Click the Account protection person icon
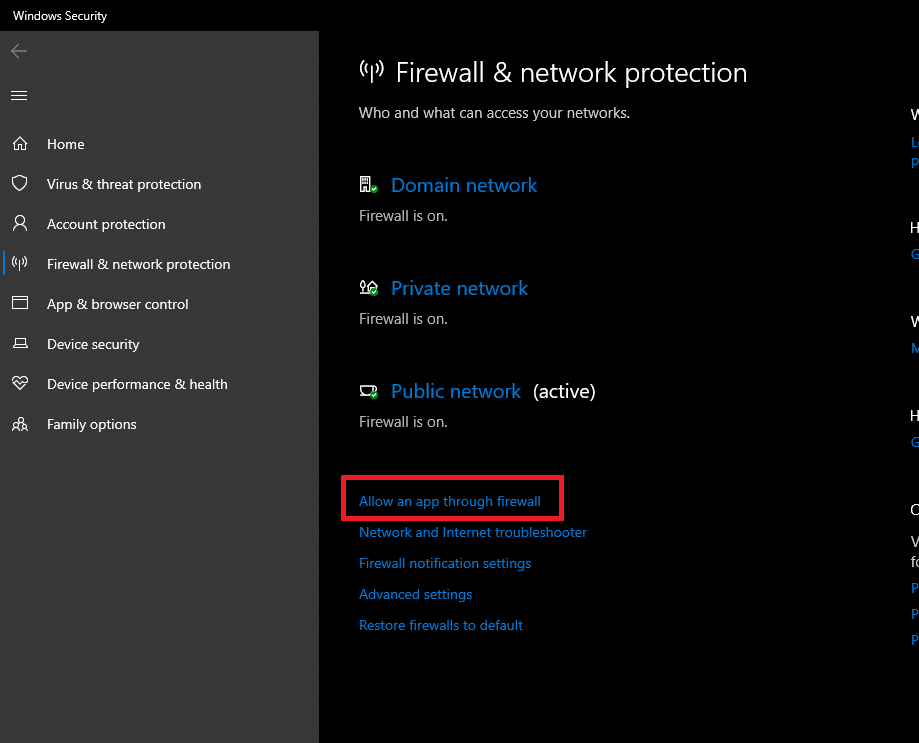919x743 pixels. point(19,224)
